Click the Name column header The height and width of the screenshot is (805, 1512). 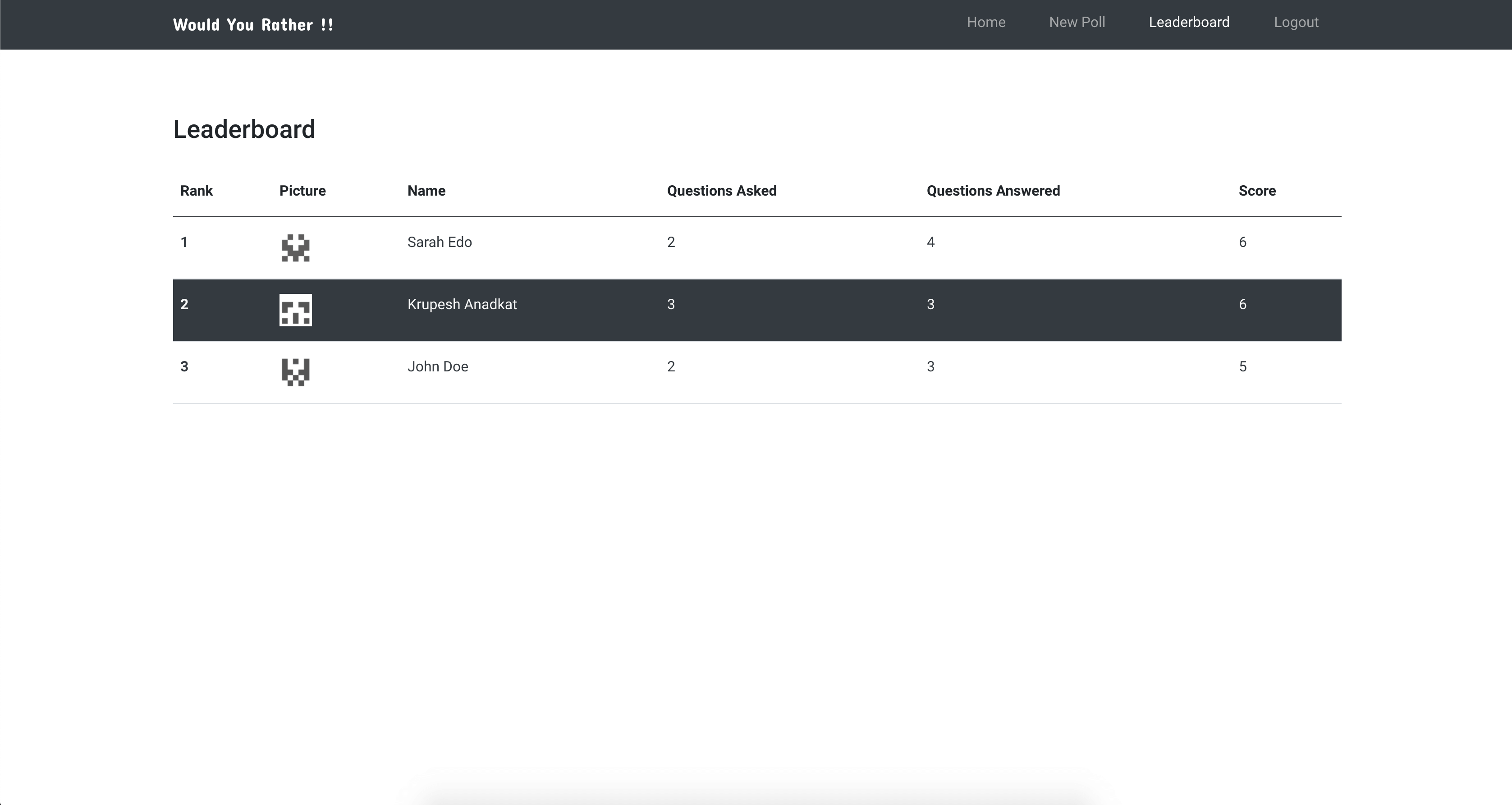pyautogui.click(x=426, y=191)
